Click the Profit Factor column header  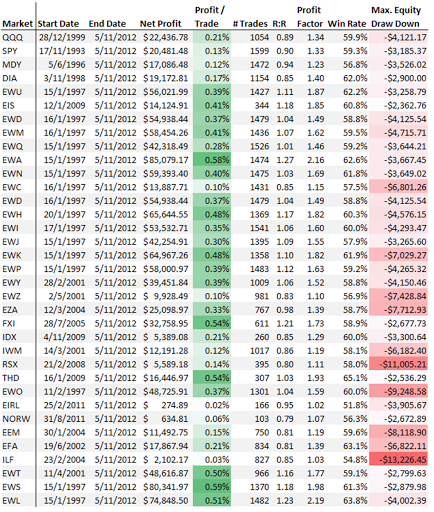(x=310, y=17)
